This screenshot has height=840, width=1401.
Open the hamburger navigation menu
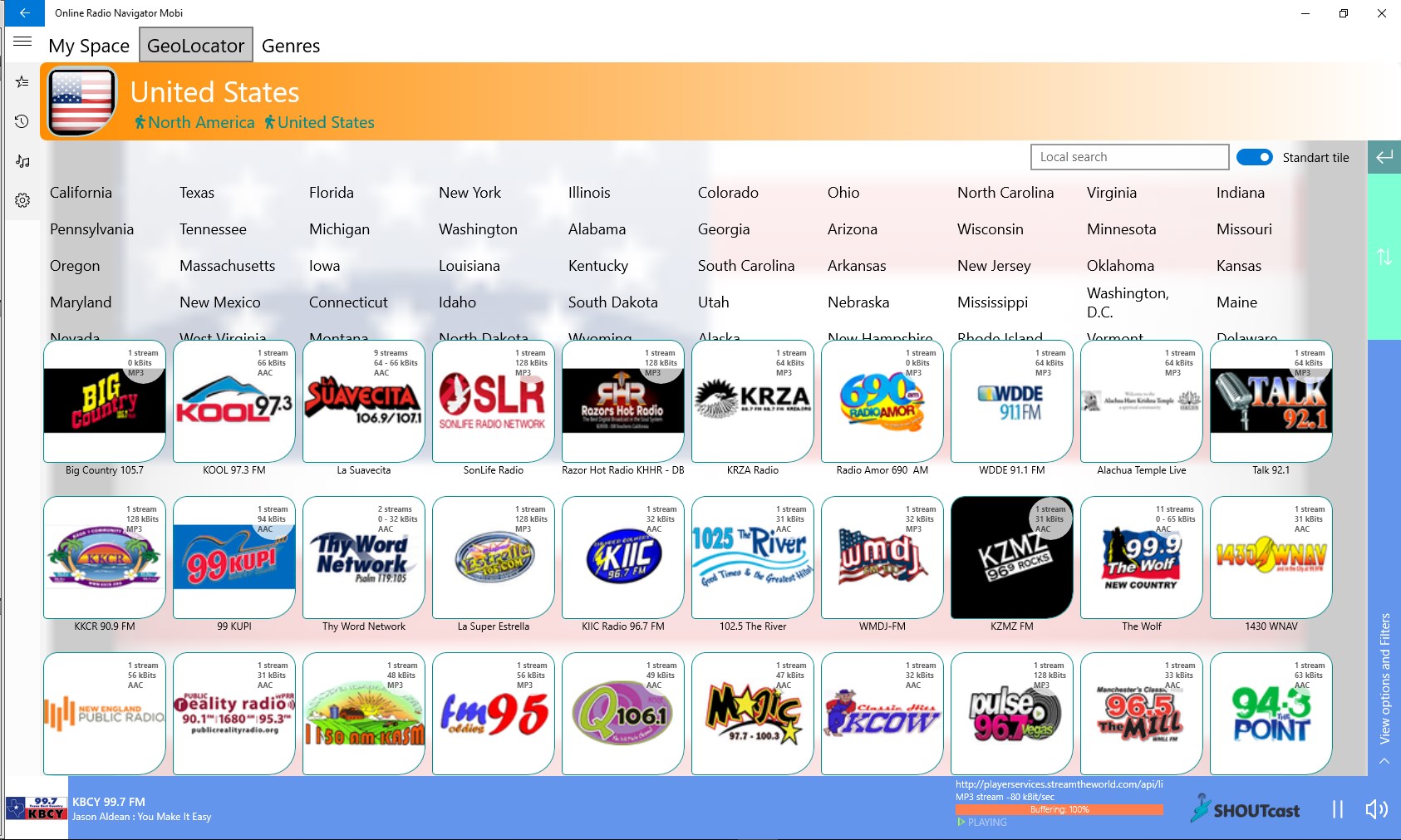(22, 42)
